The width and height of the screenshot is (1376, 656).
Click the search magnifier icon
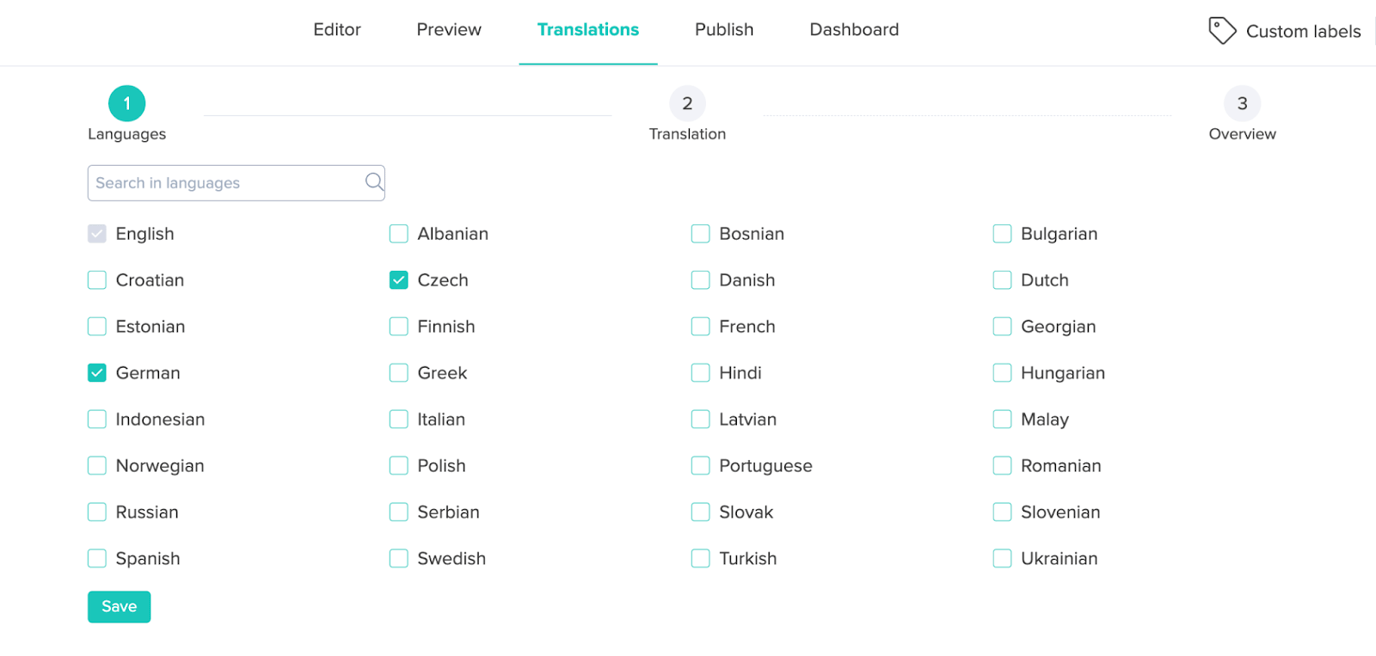point(373,182)
